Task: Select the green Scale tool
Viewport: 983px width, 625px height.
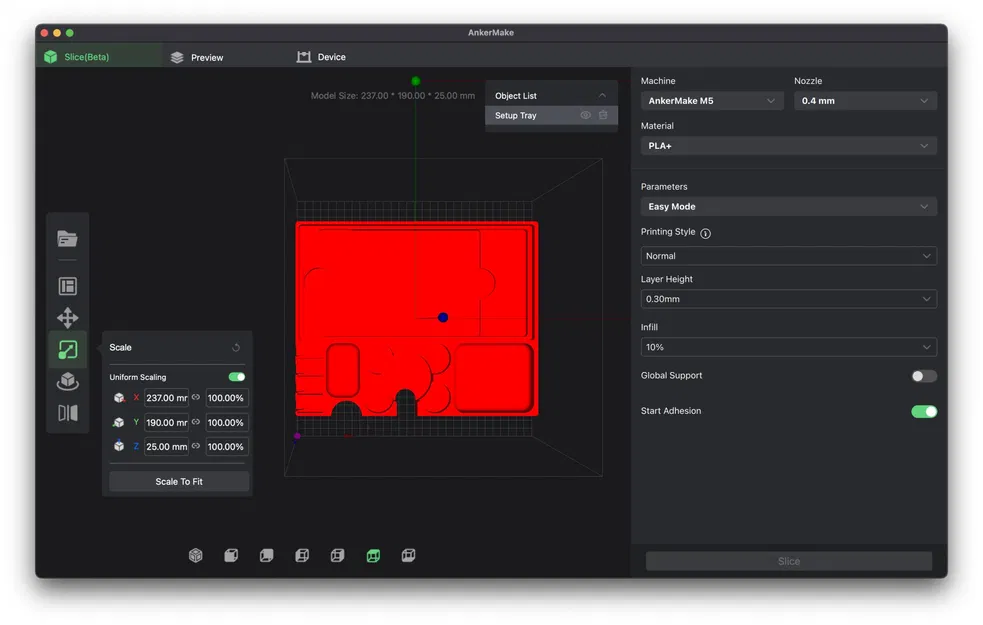Action: point(67,350)
